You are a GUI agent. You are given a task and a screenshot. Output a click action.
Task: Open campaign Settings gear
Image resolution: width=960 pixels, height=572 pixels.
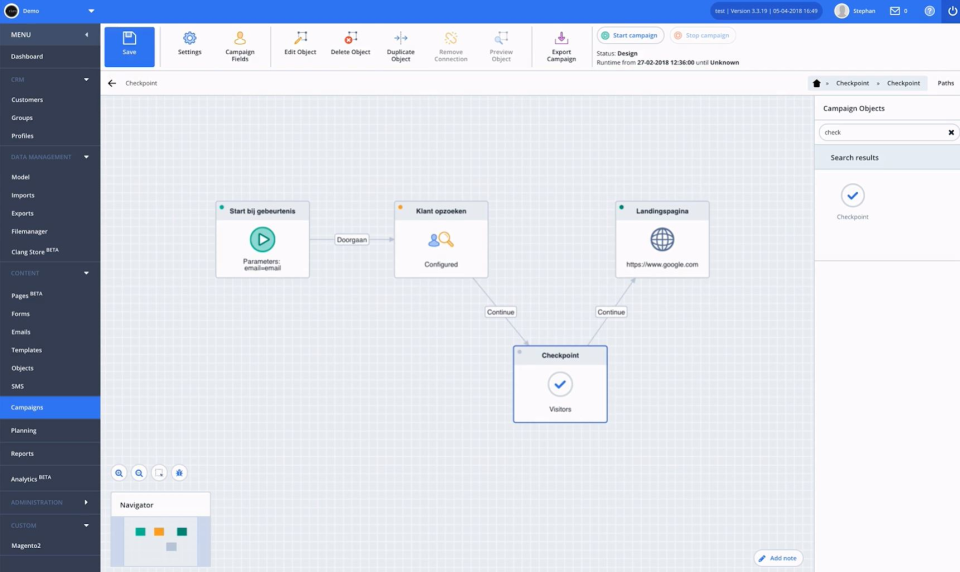(189, 44)
